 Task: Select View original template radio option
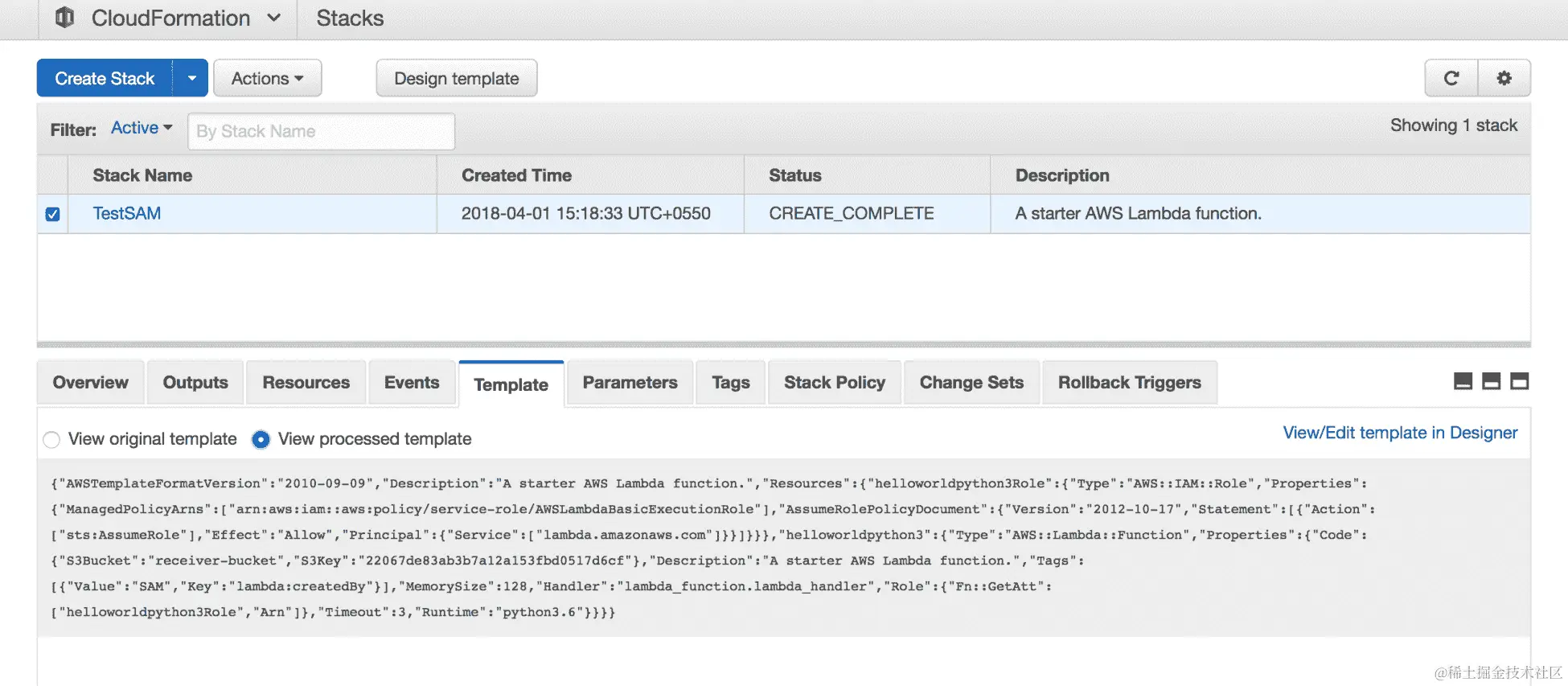(51, 440)
